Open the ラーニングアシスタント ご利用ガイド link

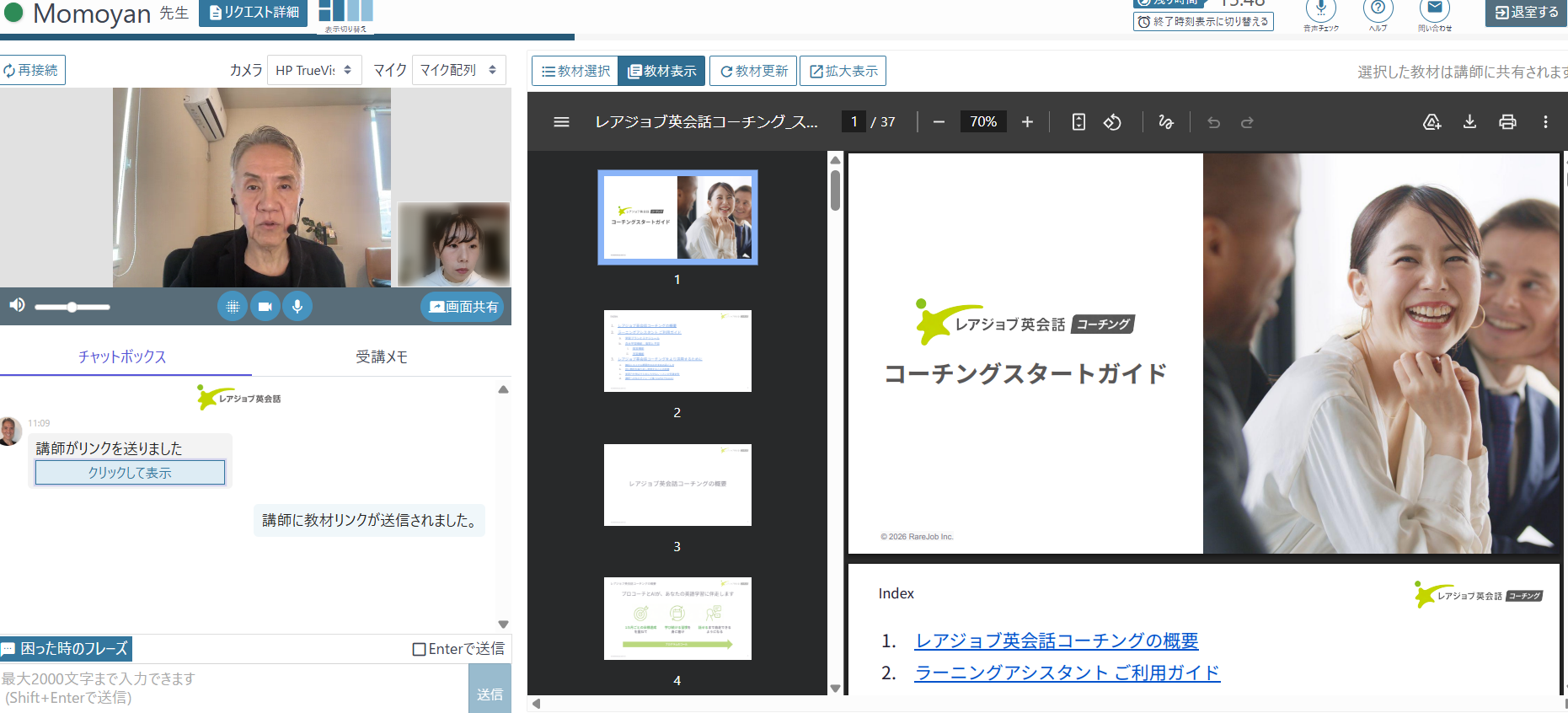pos(1068,673)
